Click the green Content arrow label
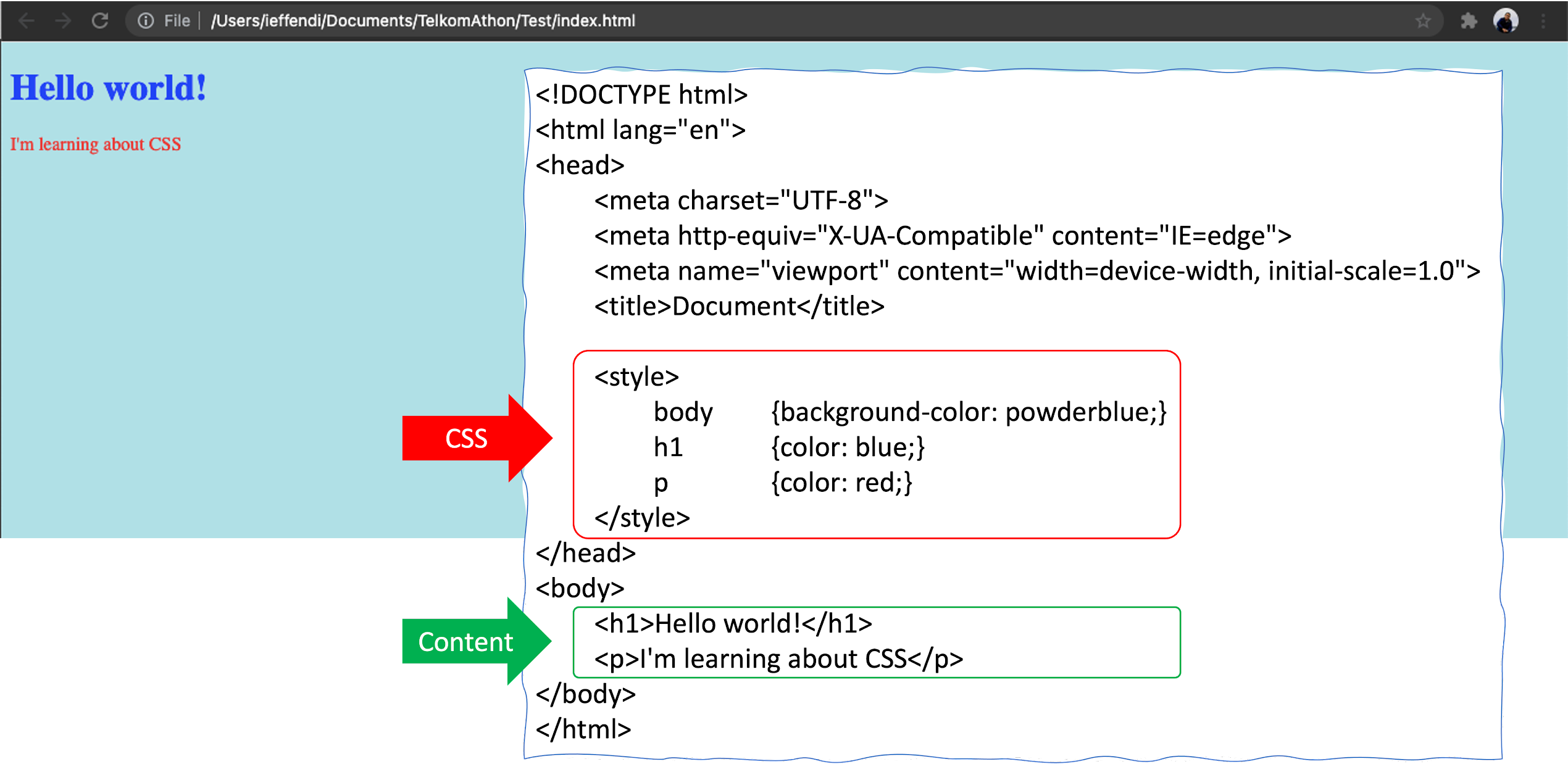 [465, 642]
